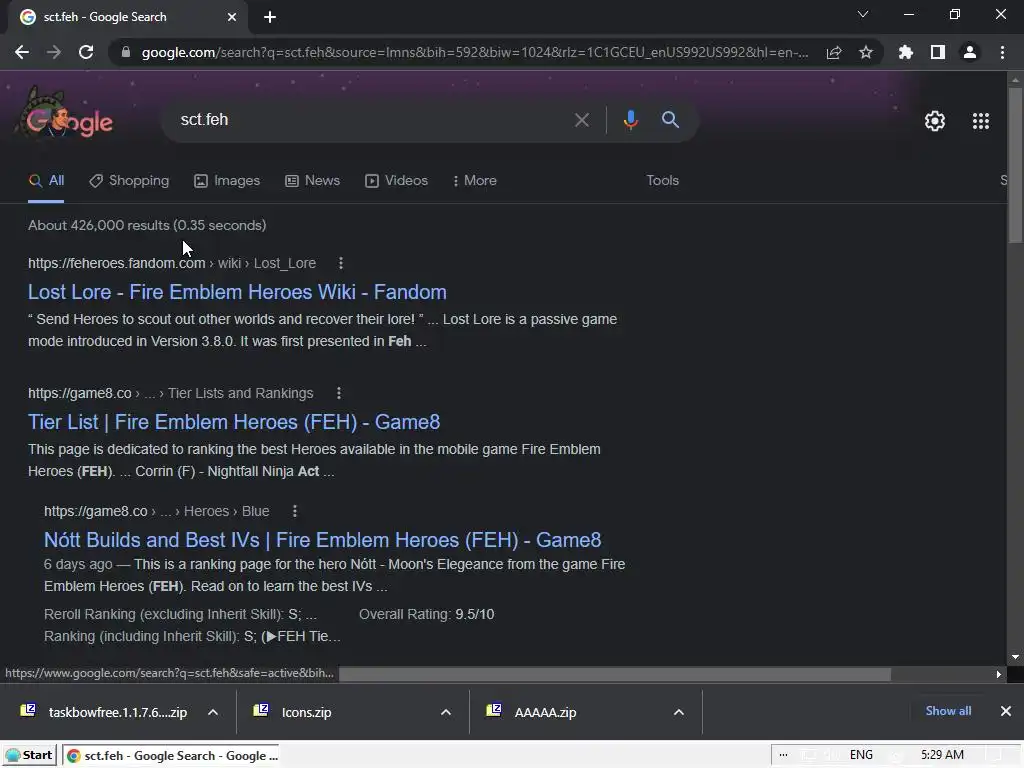Image resolution: width=1024 pixels, height=768 pixels.
Task: Start voice search with the microphone
Action: coord(630,120)
